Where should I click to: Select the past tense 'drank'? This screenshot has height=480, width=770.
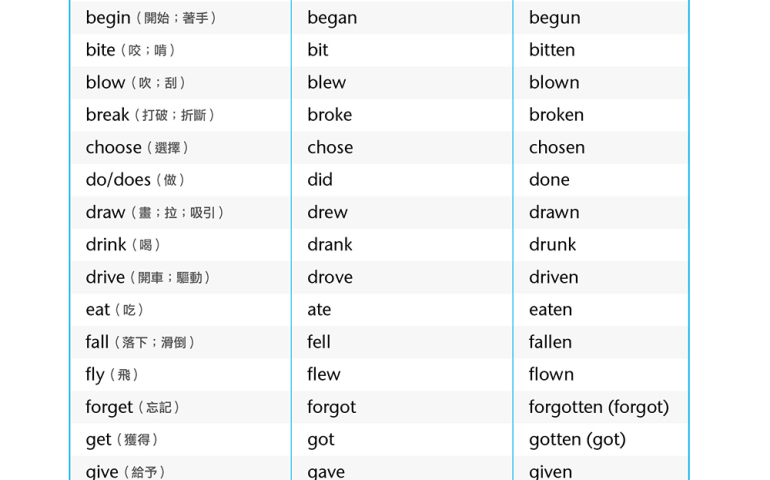click(x=329, y=245)
